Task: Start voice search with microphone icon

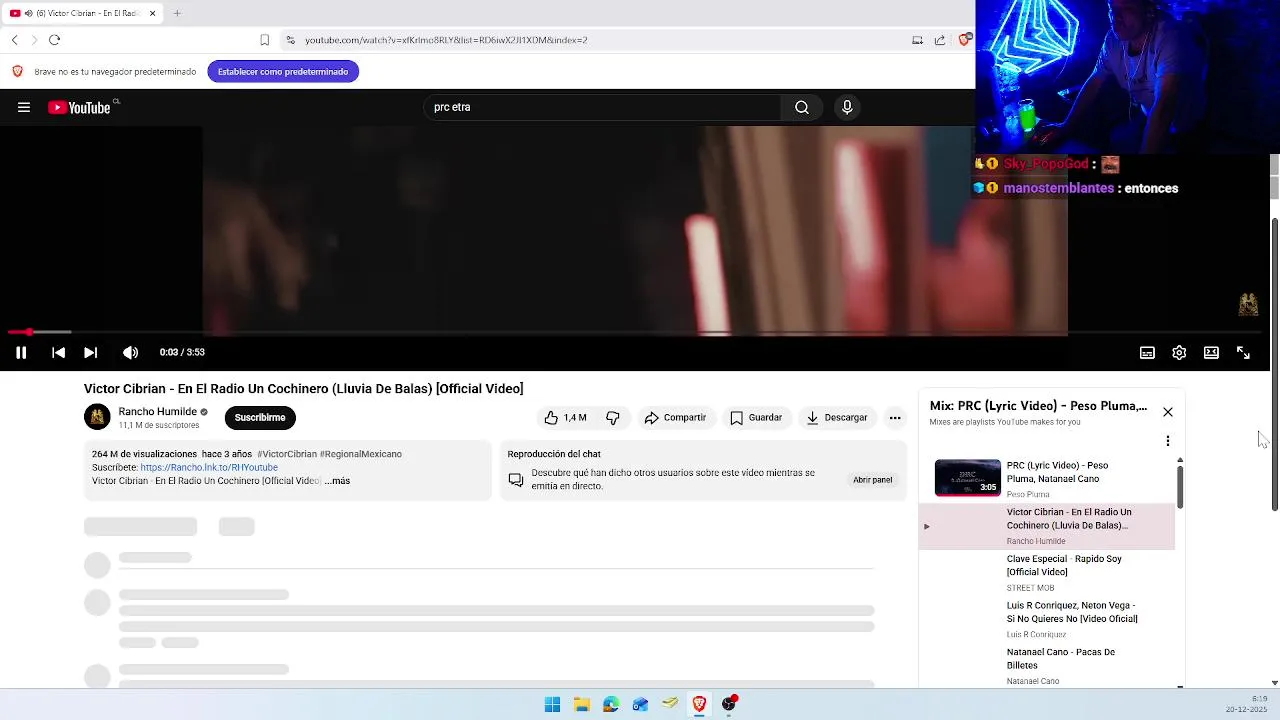Action: tap(847, 107)
